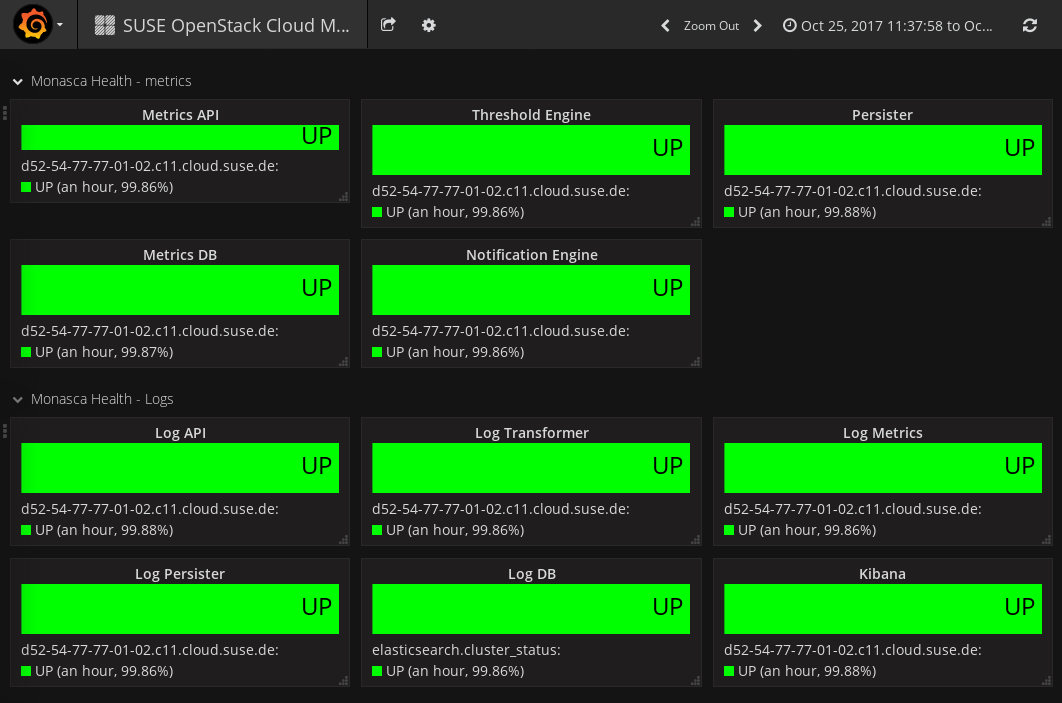Screen dimensions: 1062x703
Task: Click the refresh dashboard icon
Action: click(1029, 26)
